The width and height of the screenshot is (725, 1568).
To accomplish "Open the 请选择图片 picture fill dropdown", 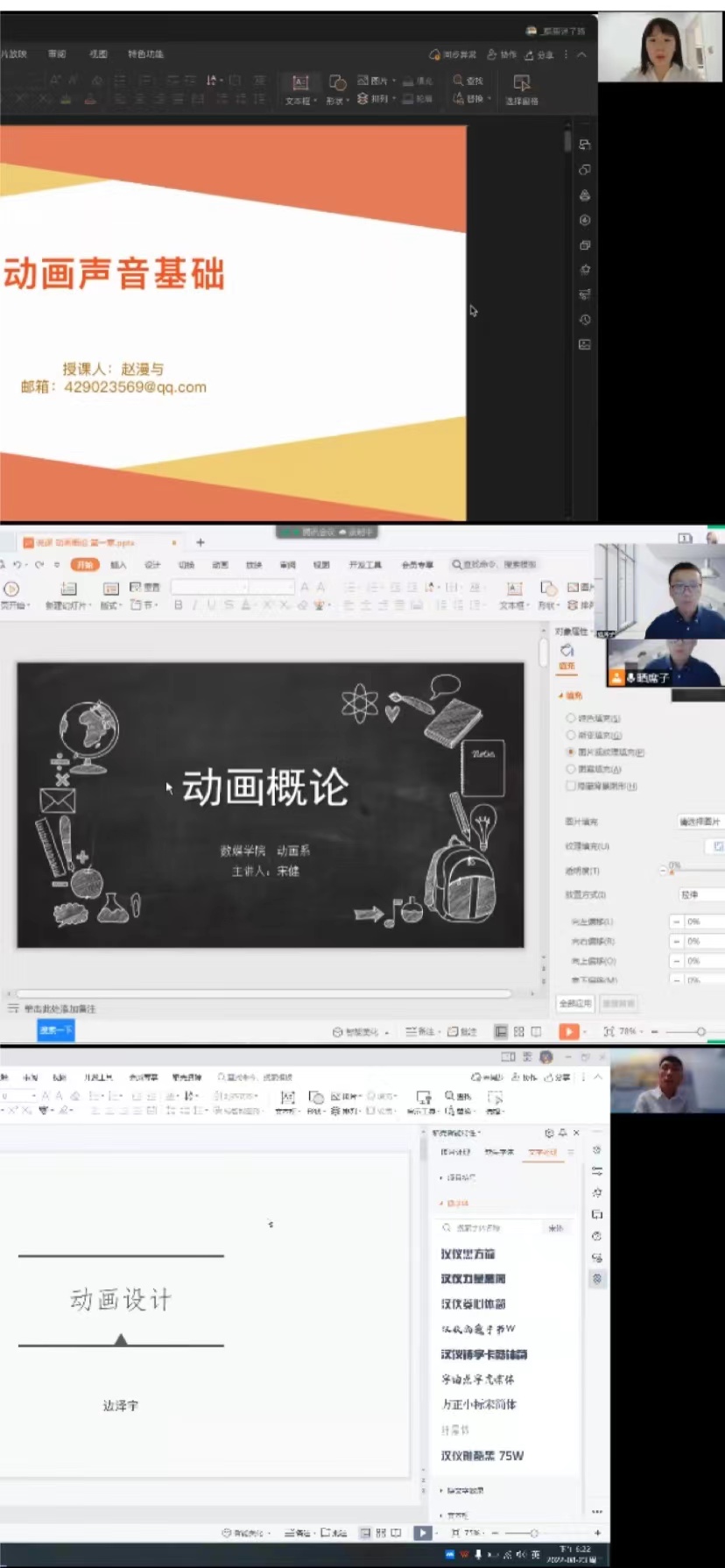I will (x=700, y=822).
